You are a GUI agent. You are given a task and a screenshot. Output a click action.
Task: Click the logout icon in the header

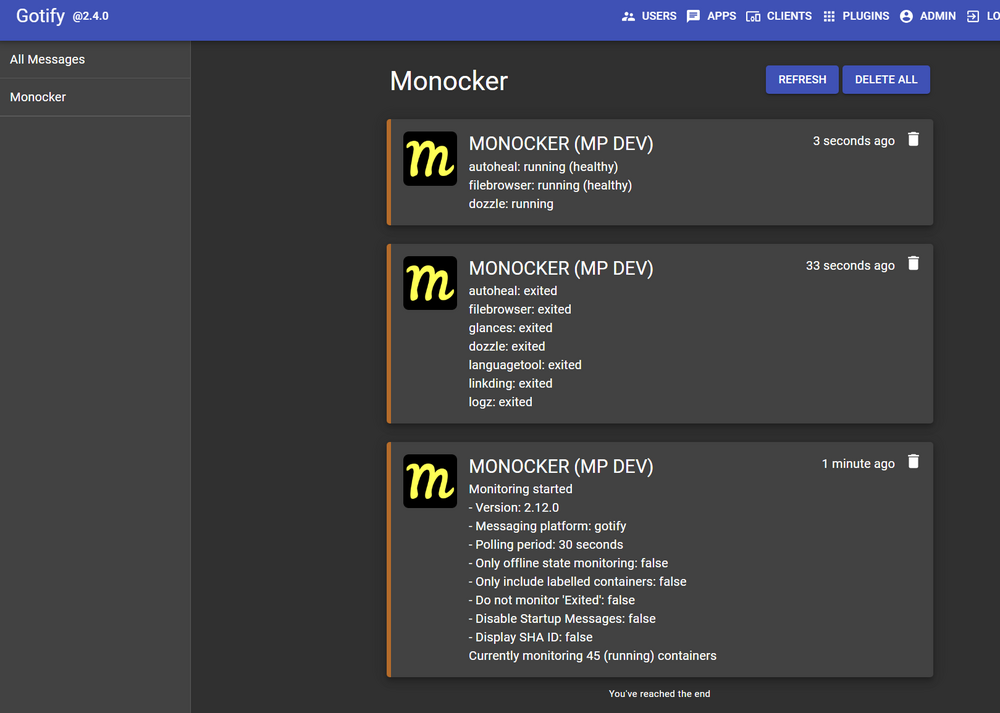973,17
